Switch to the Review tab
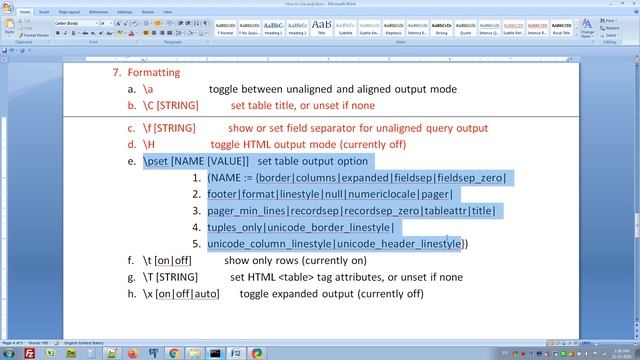This screenshot has width=640, height=360. pyautogui.click(x=148, y=12)
